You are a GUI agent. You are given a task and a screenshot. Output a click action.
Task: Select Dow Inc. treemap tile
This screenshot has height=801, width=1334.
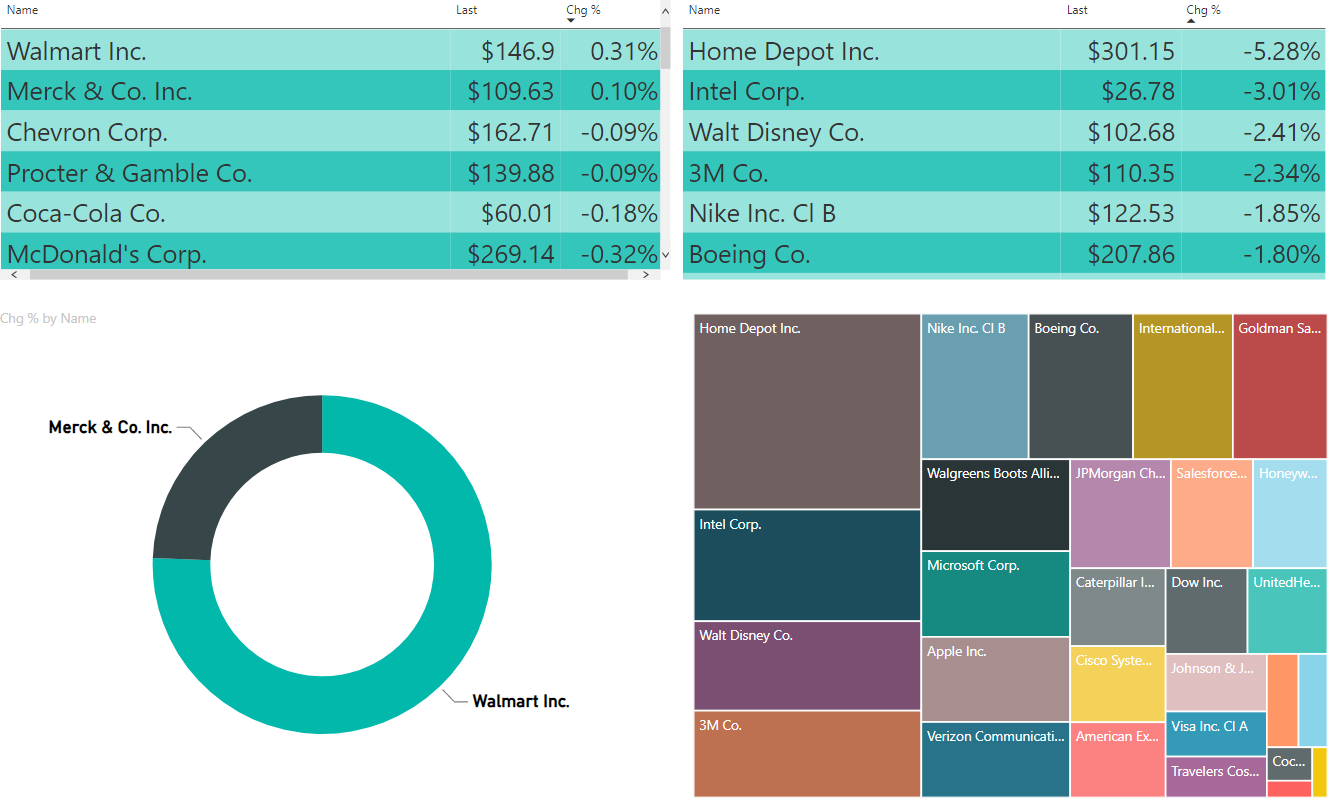pyautogui.click(x=1207, y=610)
